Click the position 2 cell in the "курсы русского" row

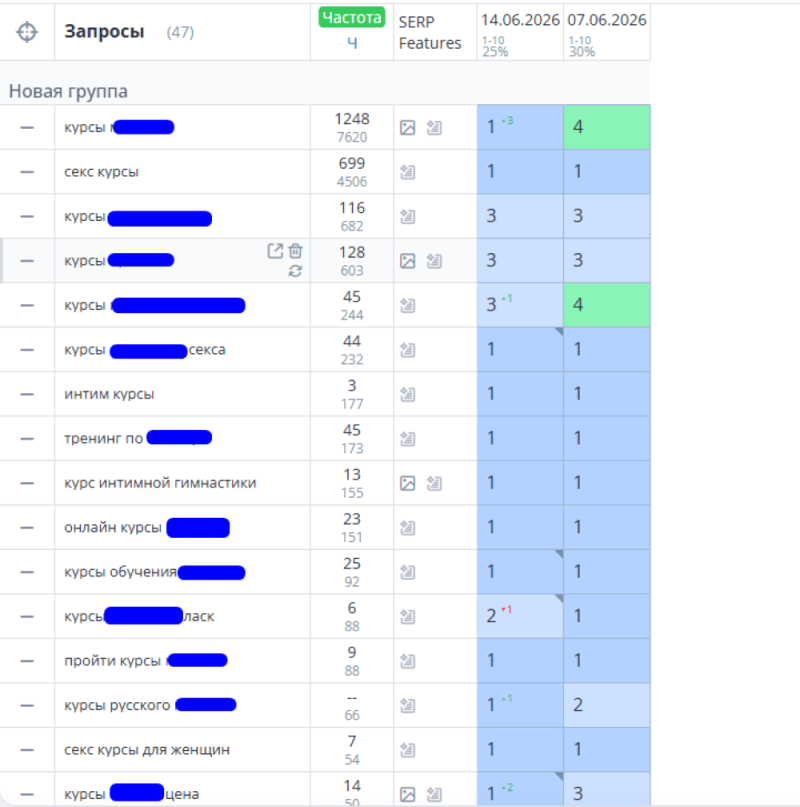[607, 705]
